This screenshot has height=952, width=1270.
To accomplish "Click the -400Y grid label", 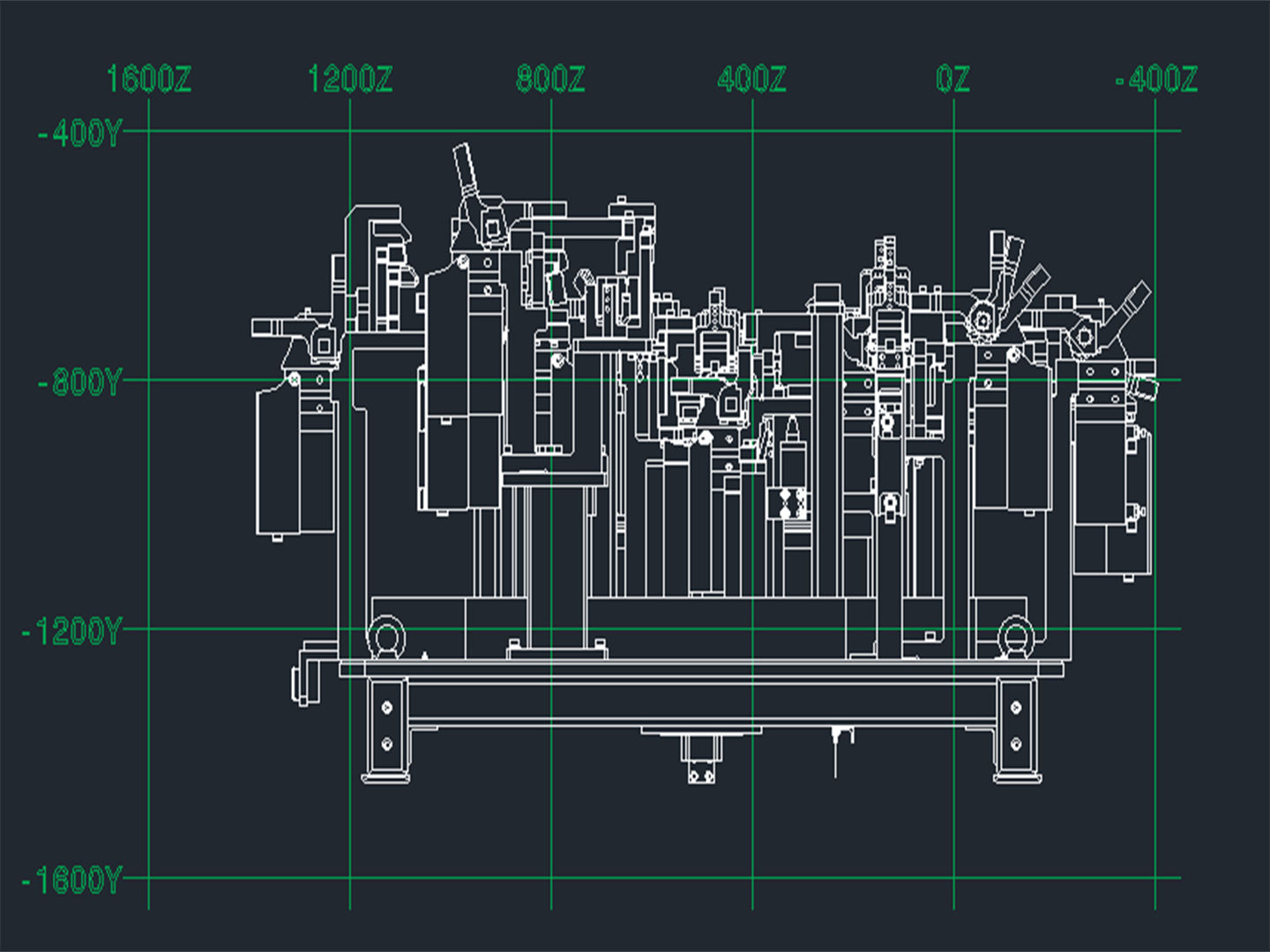I will pos(78,134).
